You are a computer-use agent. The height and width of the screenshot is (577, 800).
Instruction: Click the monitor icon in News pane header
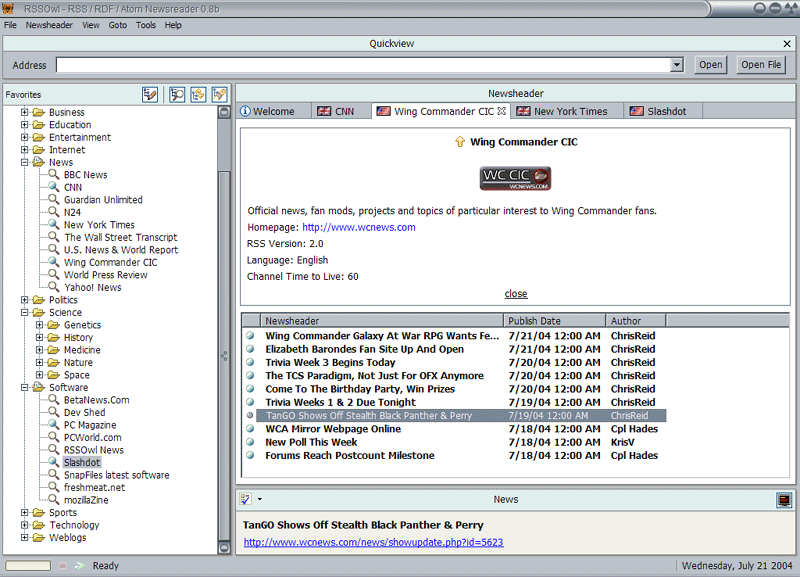pyautogui.click(x=784, y=499)
